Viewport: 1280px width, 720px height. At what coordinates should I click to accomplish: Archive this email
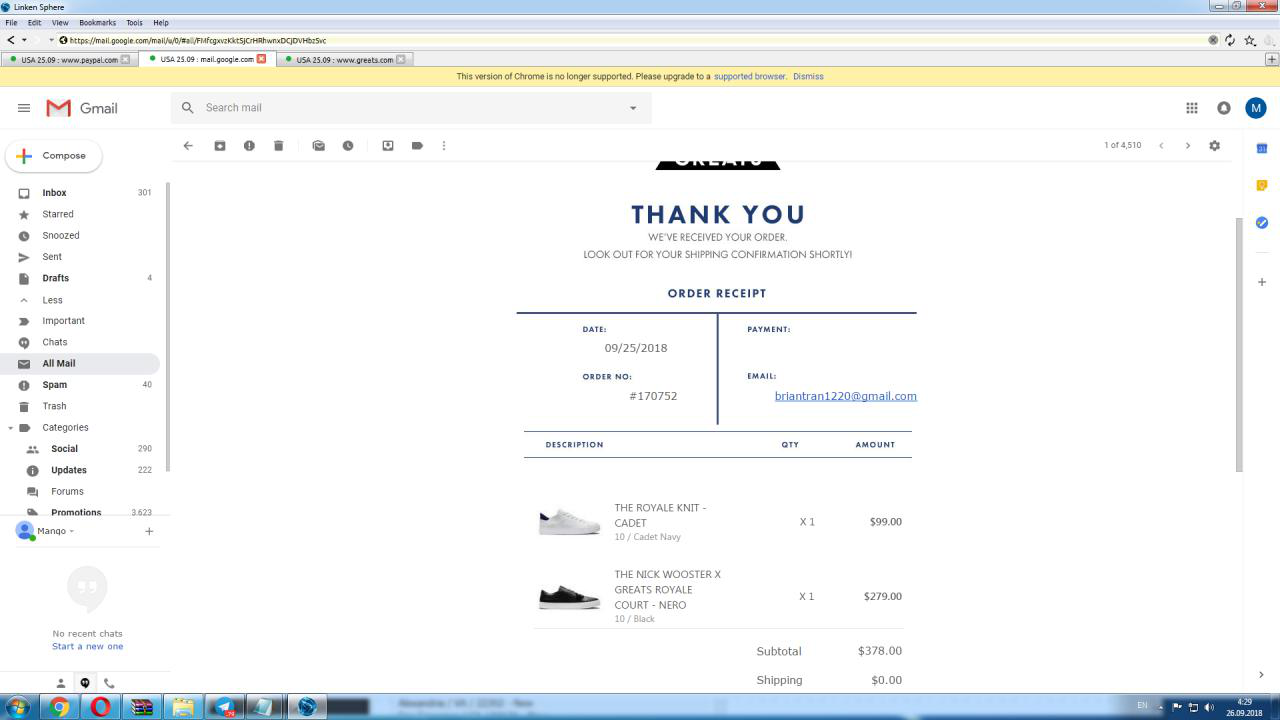click(x=220, y=146)
